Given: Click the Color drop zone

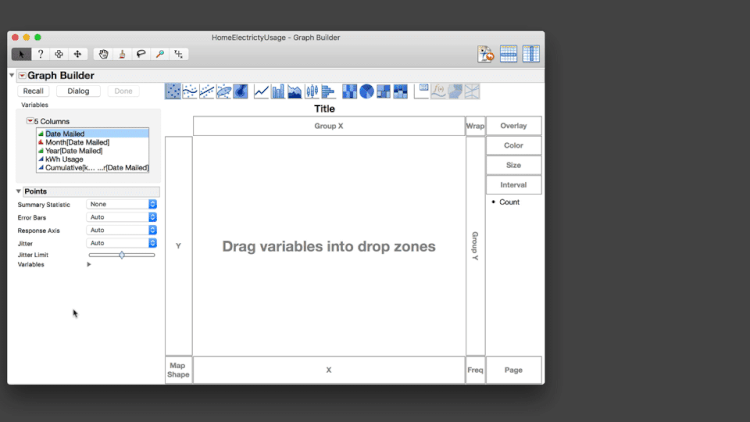Looking at the screenshot, I should point(514,145).
